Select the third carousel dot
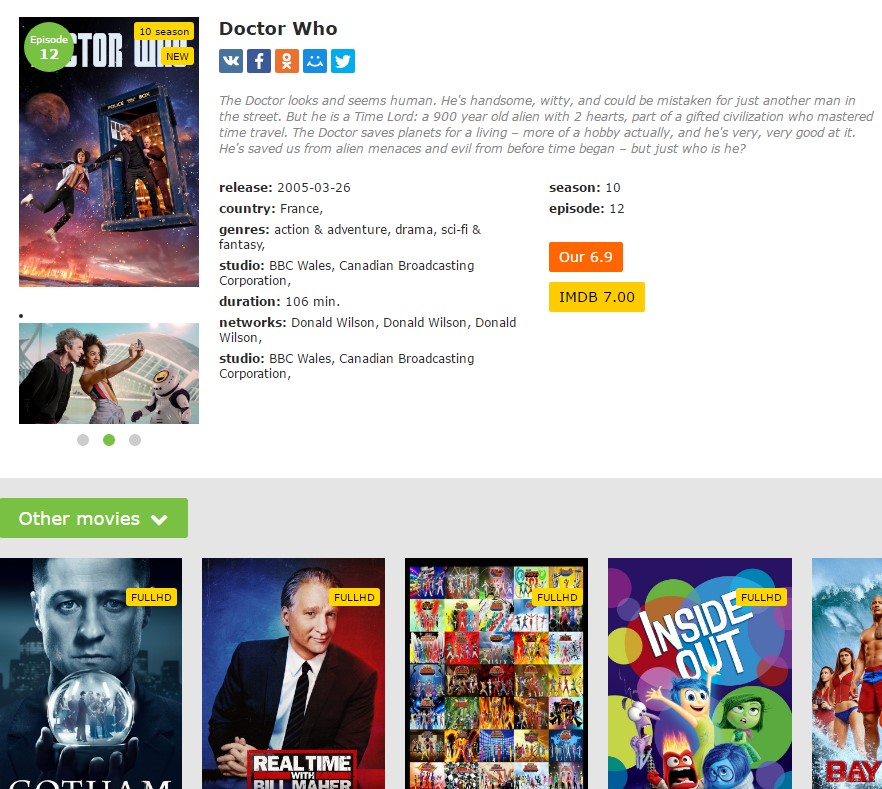 pos(135,440)
